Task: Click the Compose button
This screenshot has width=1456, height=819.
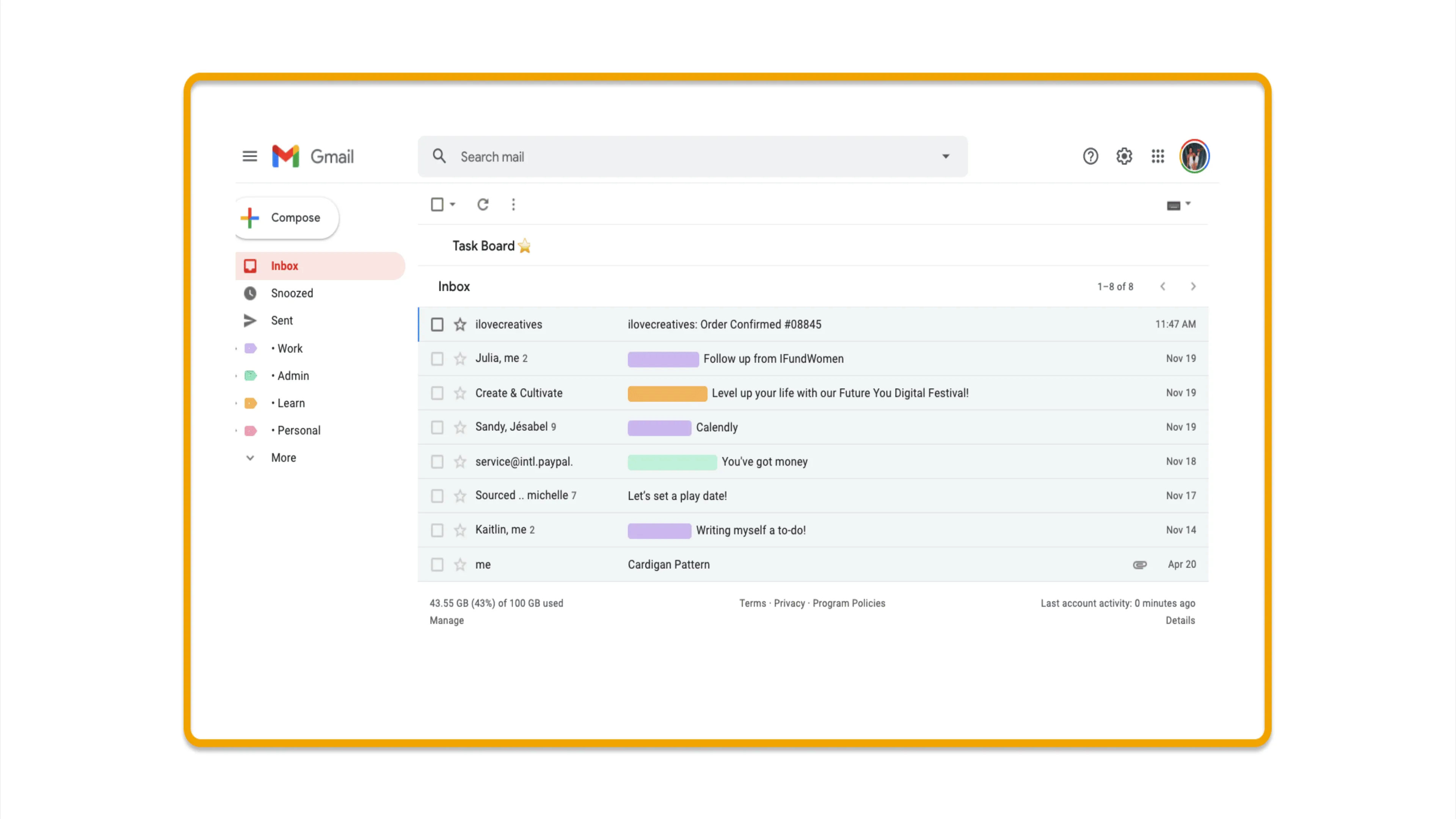Action: pyautogui.click(x=287, y=218)
